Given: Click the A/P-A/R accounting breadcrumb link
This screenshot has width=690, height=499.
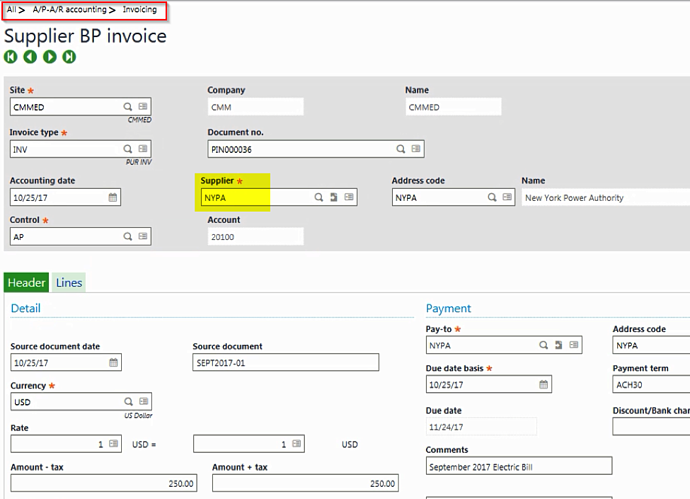Looking at the screenshot, I should tap(70, 9).
